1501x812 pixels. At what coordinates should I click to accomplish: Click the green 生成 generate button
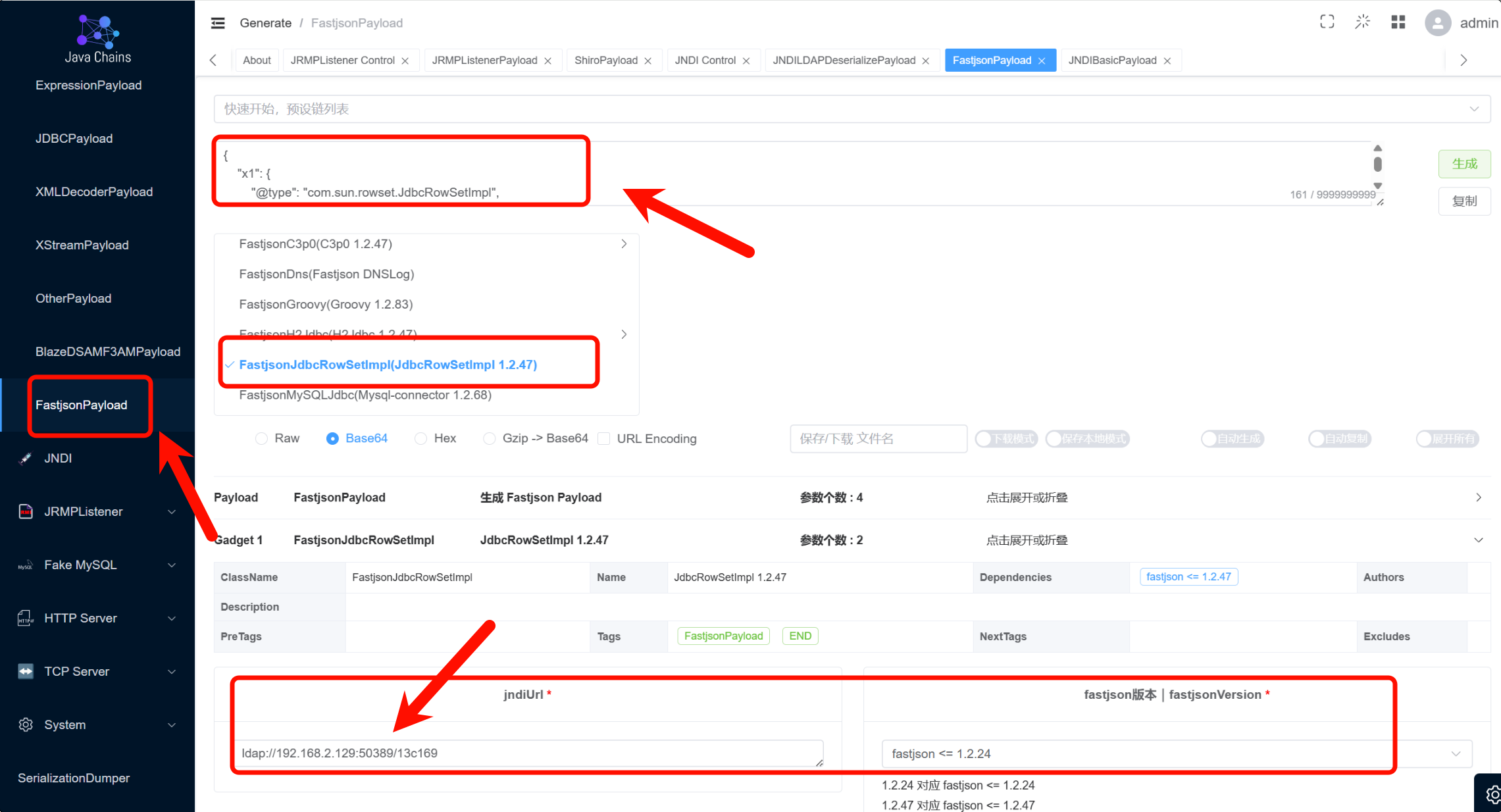click(1464, 164)
